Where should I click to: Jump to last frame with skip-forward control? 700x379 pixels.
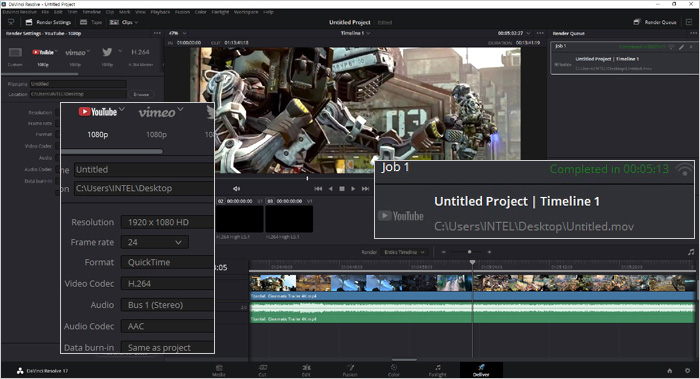[x=365, y=189]
